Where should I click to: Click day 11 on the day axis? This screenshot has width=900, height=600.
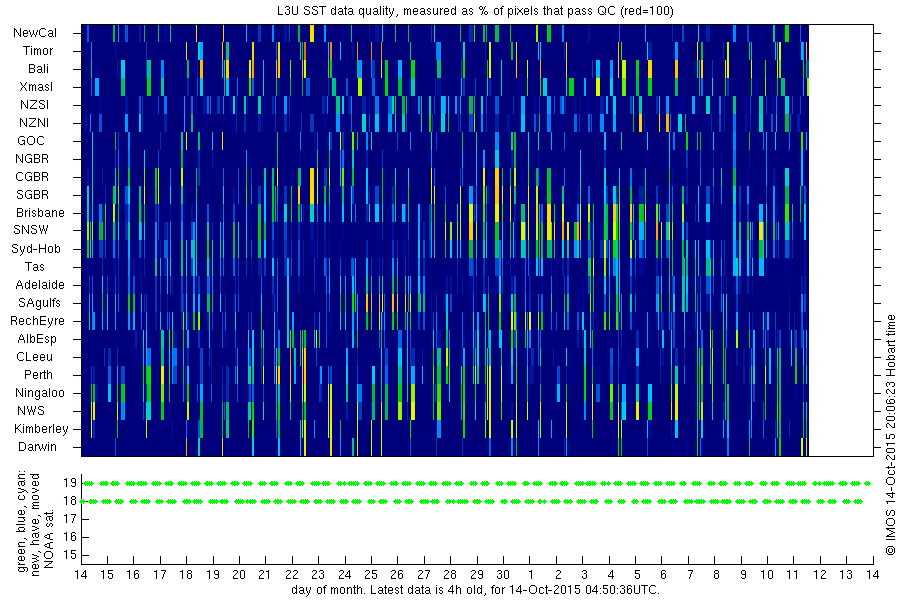(x=793, y=575)
